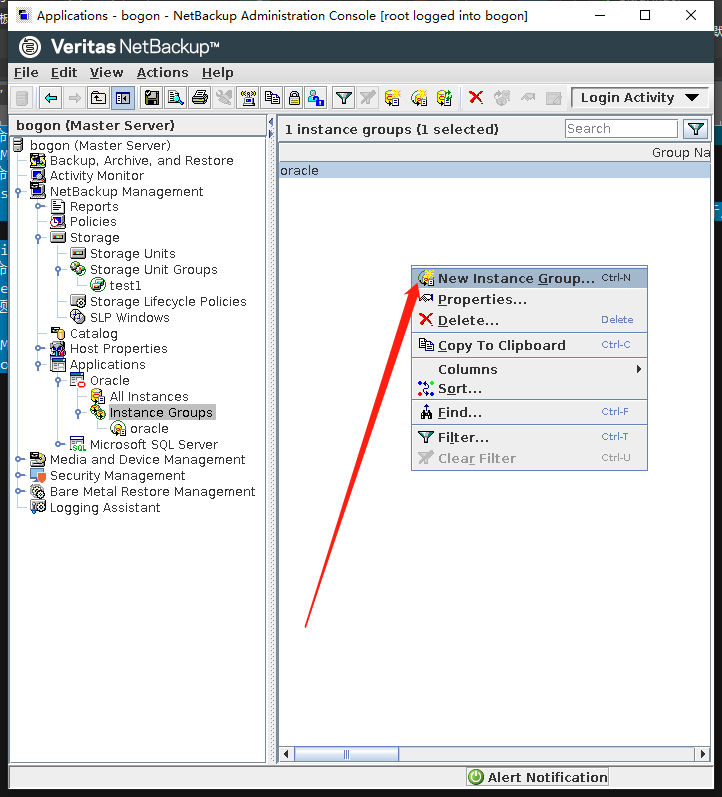Click the user with key icon
Screen dimensions: 722x797
tap(316, 98)
